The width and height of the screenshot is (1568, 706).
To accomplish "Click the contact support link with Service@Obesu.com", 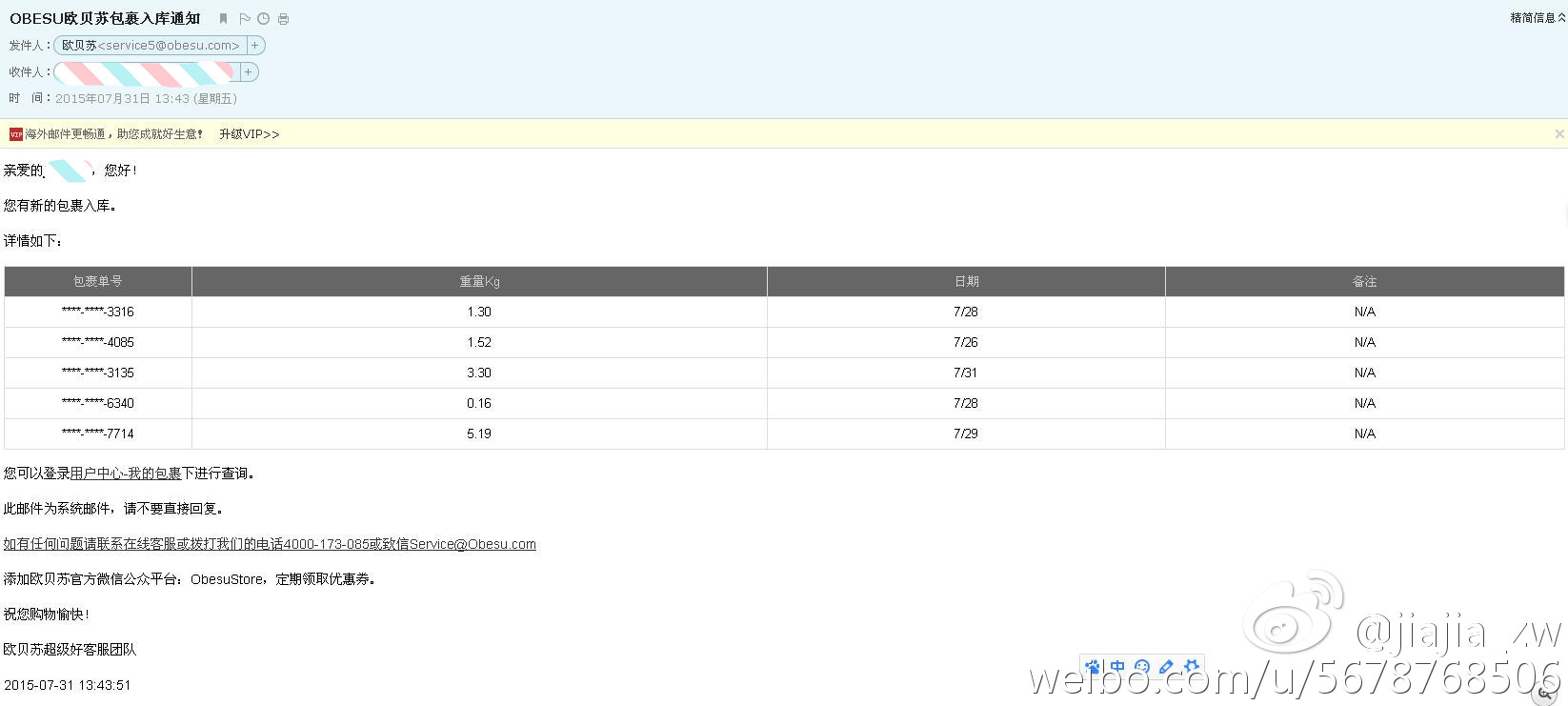I will (270, 544).
